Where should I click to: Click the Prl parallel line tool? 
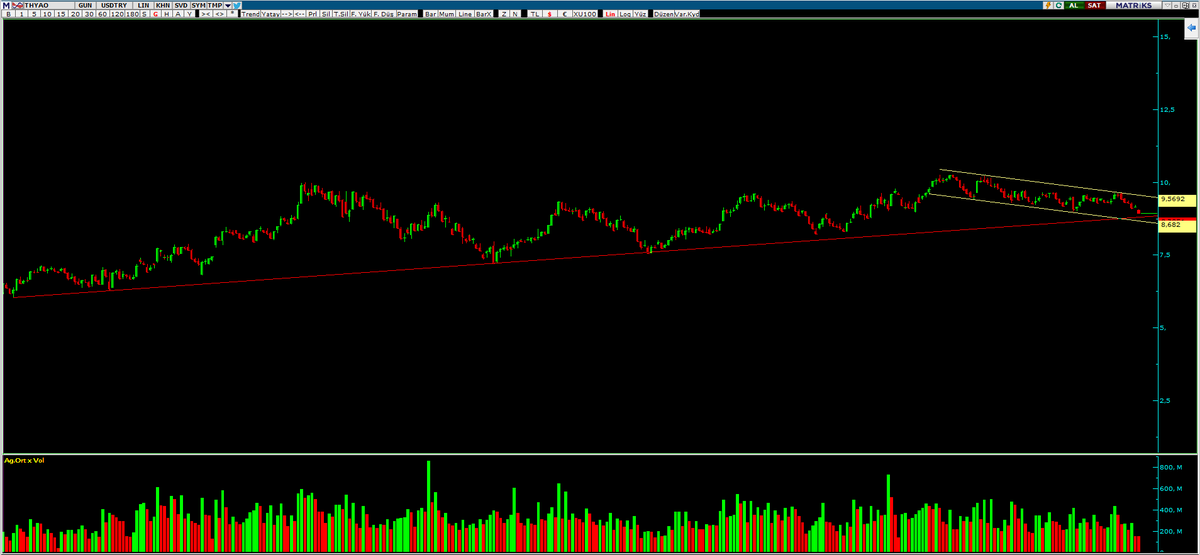pyautogui.click(x=313, y=14)
